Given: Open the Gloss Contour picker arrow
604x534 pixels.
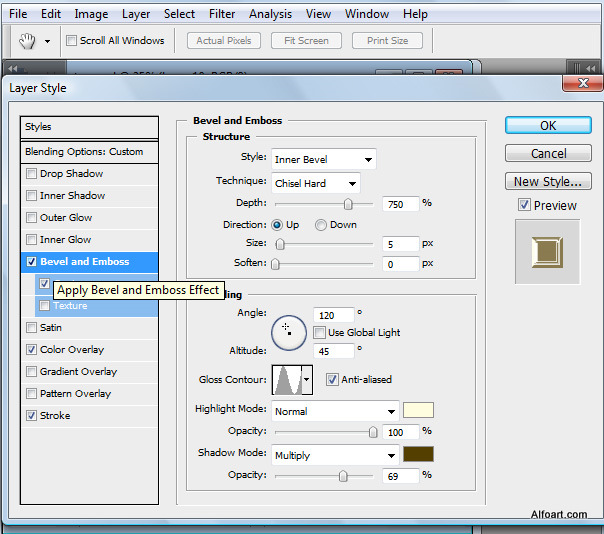Looking at the screenshot, I should [307, 380].
